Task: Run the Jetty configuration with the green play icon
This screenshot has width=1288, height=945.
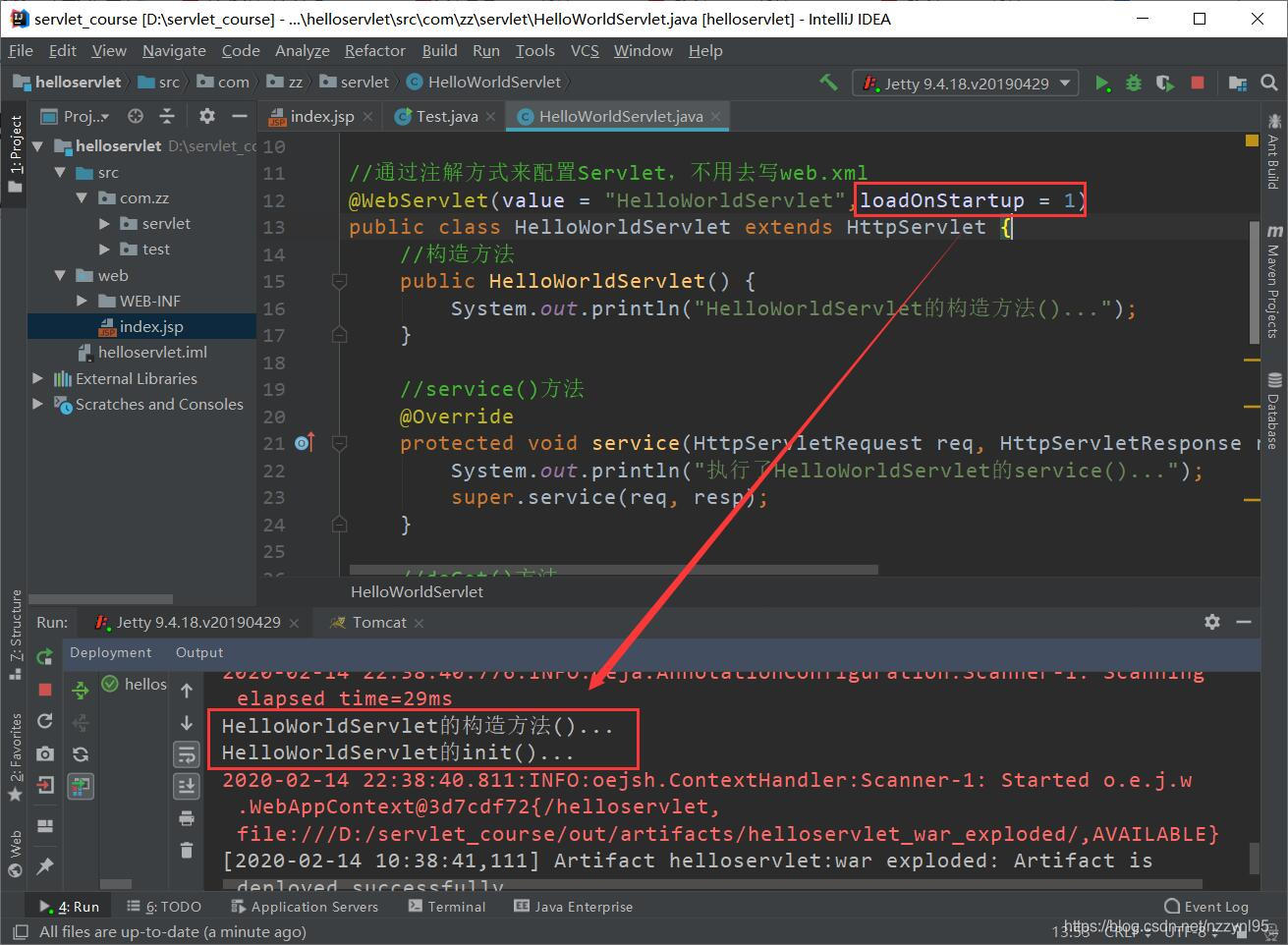Action: (1102, 83)
